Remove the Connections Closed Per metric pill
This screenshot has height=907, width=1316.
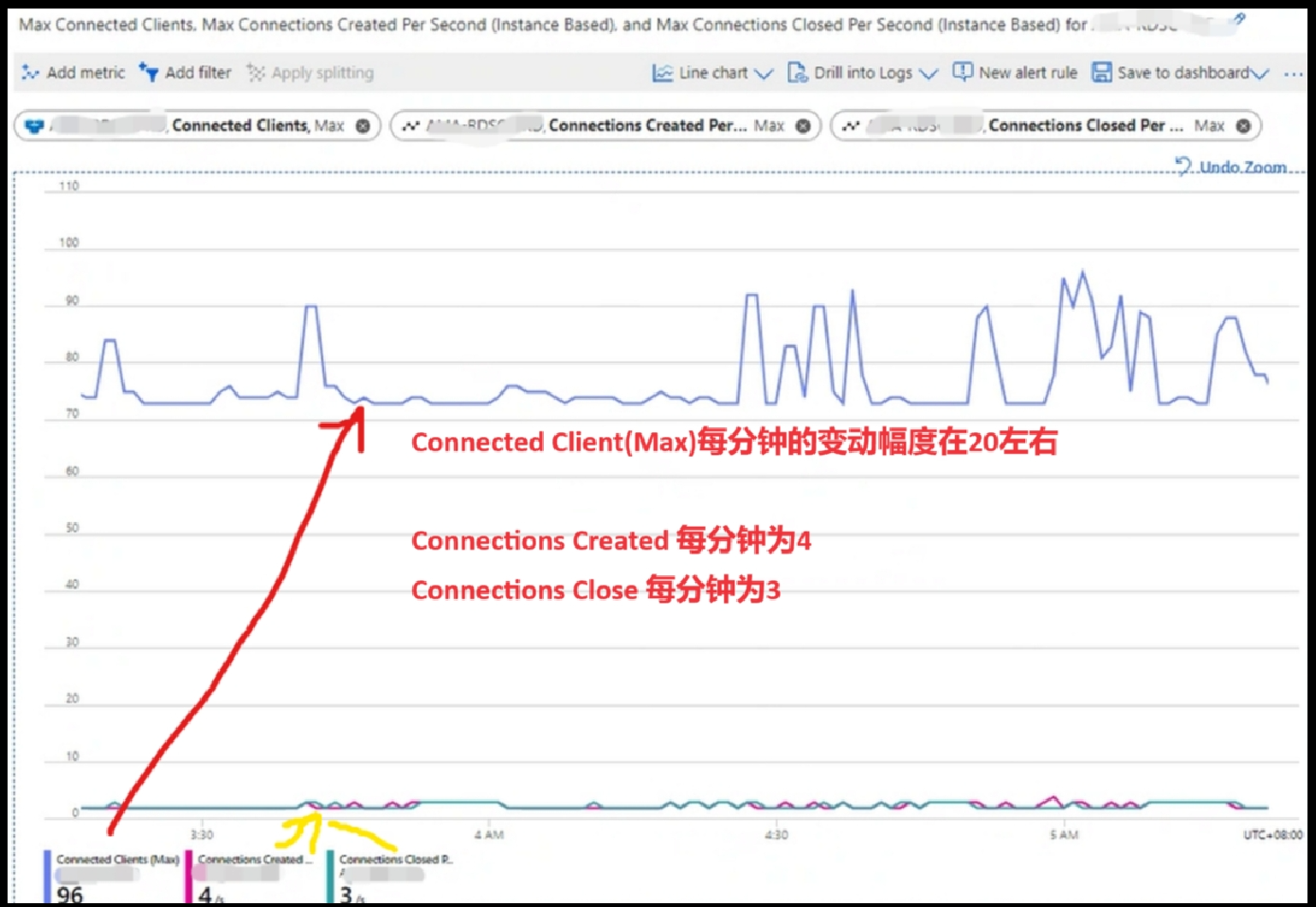pos(1243,126)
